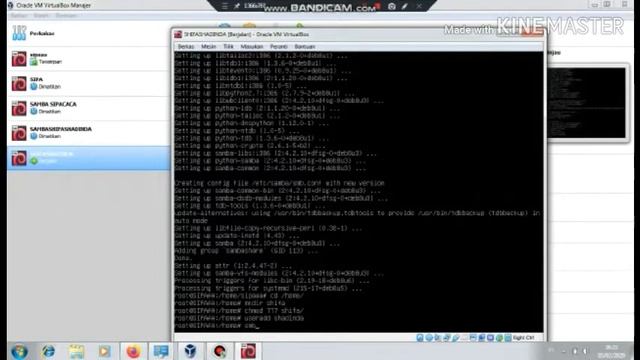Open Windows Media Player from taskbar
This screenshot has height=360, width=640.
104,351
